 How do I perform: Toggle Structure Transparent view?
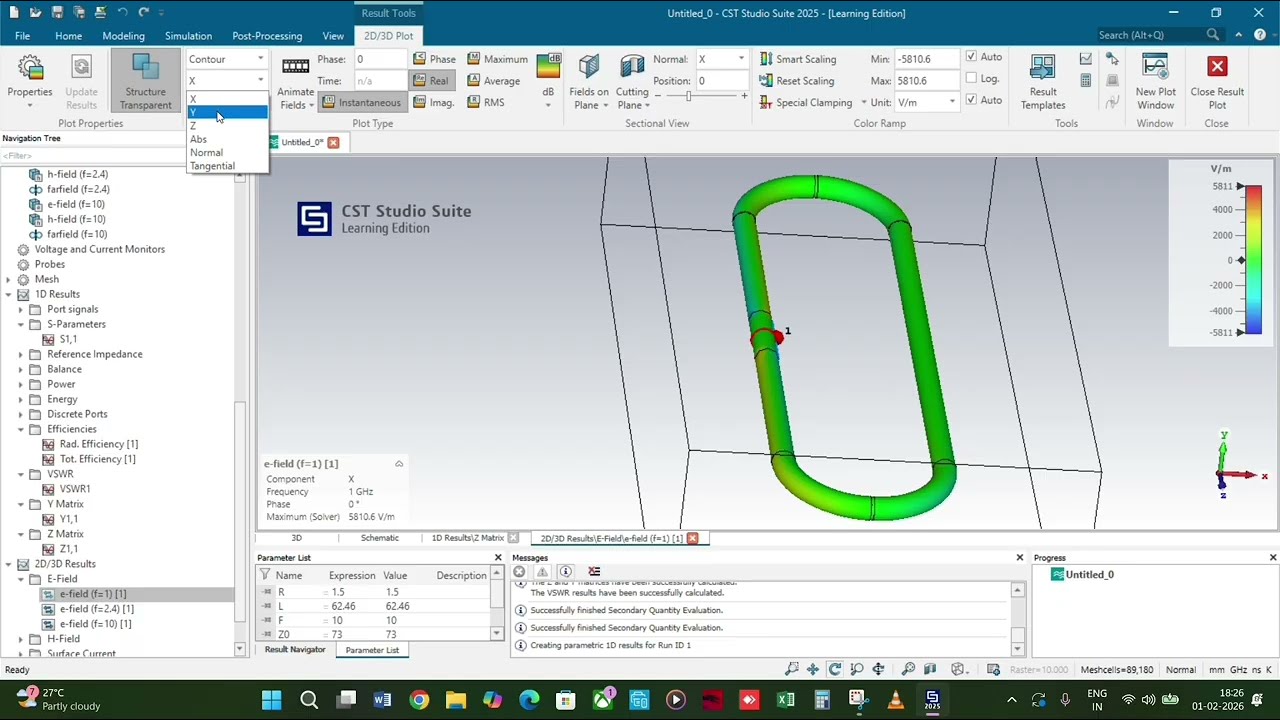point(146,80)
